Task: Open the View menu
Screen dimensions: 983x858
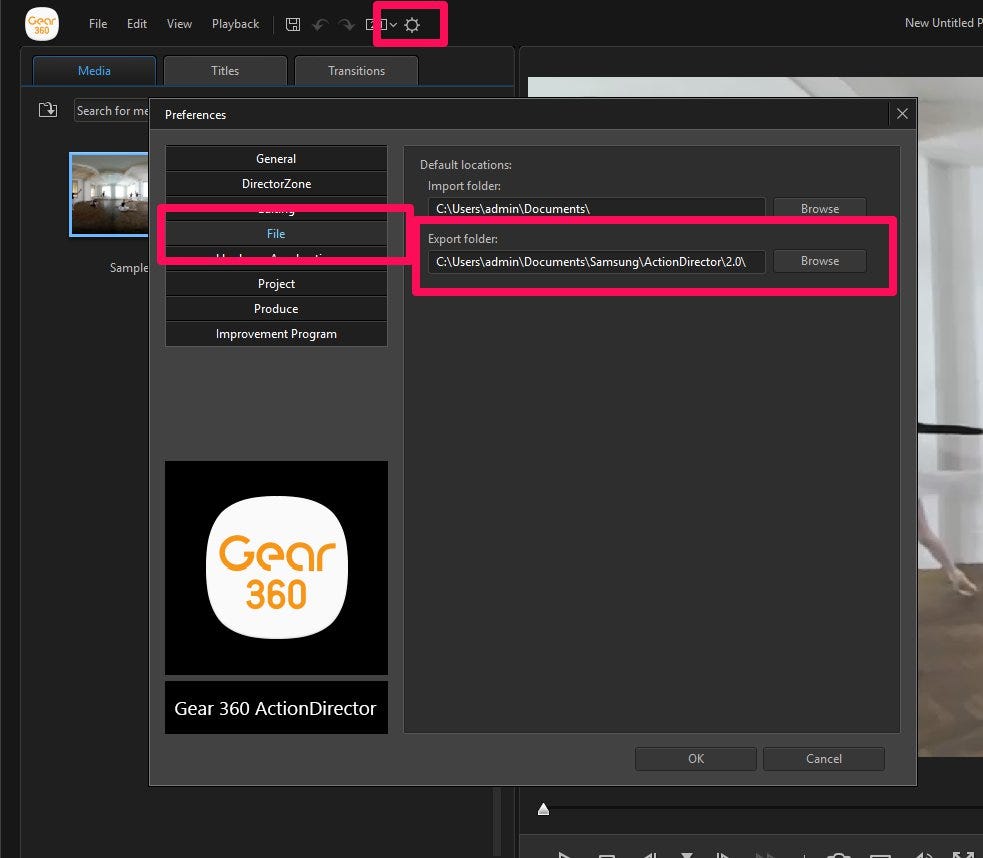Action: [x=179, y=24]
